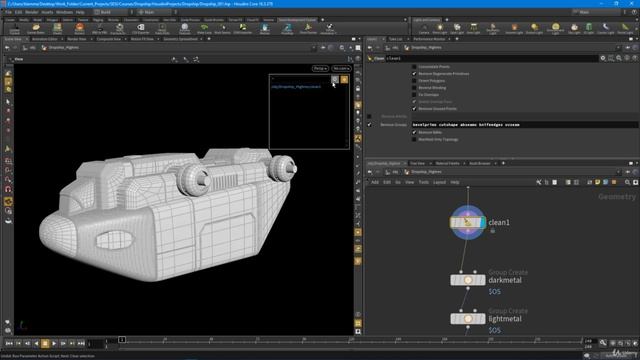Switch to the Material Palette tab
Screen dimensions: 640x360
447,163
